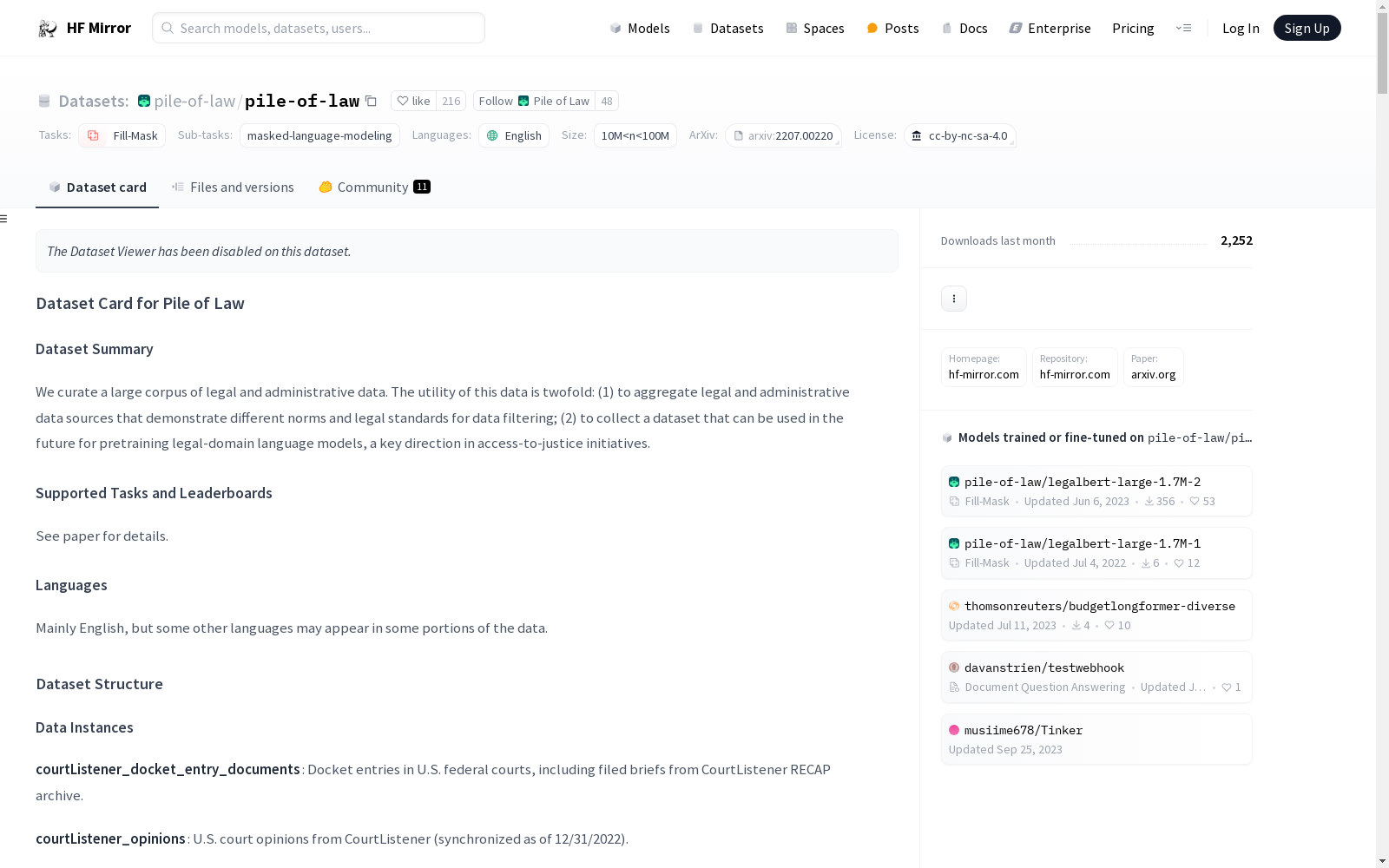
Task: Click the HF Mirror logo icon
Action: click(48, 29)
